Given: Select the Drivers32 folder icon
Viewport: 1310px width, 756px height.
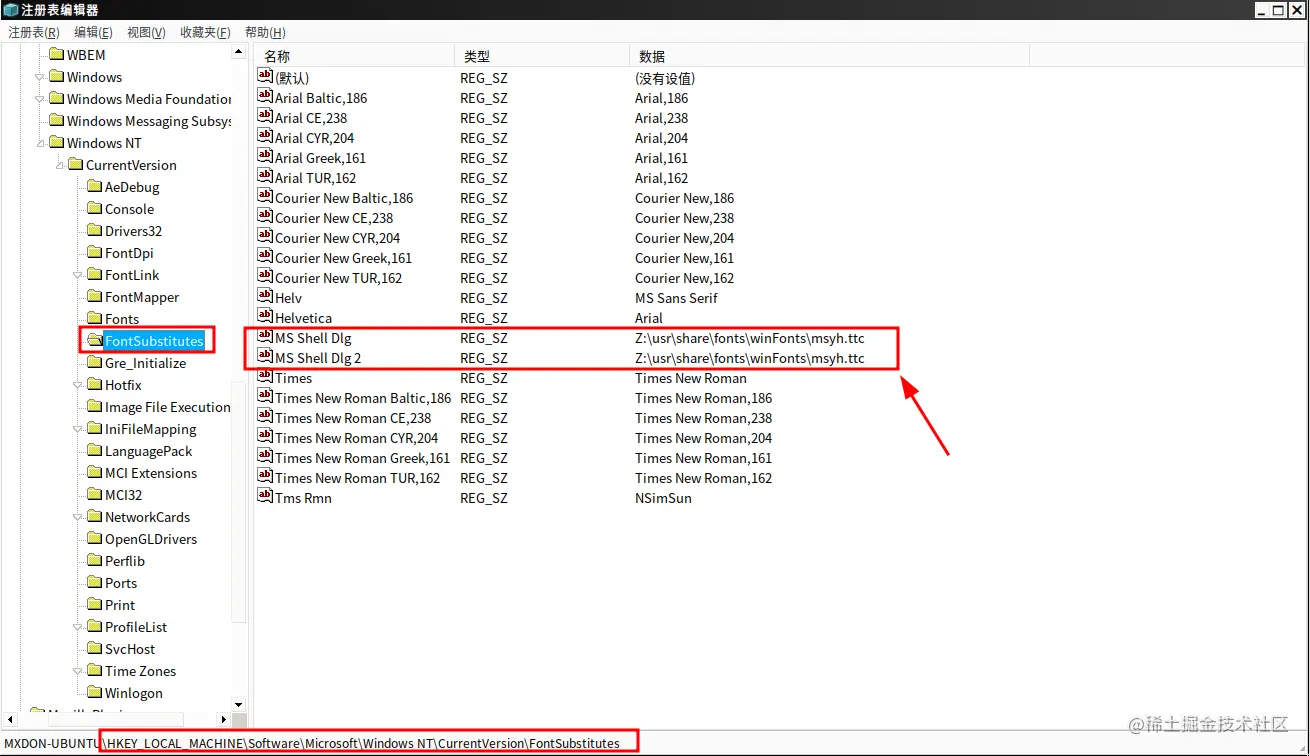Looking at the screenshot, I should tap(95, 231).
